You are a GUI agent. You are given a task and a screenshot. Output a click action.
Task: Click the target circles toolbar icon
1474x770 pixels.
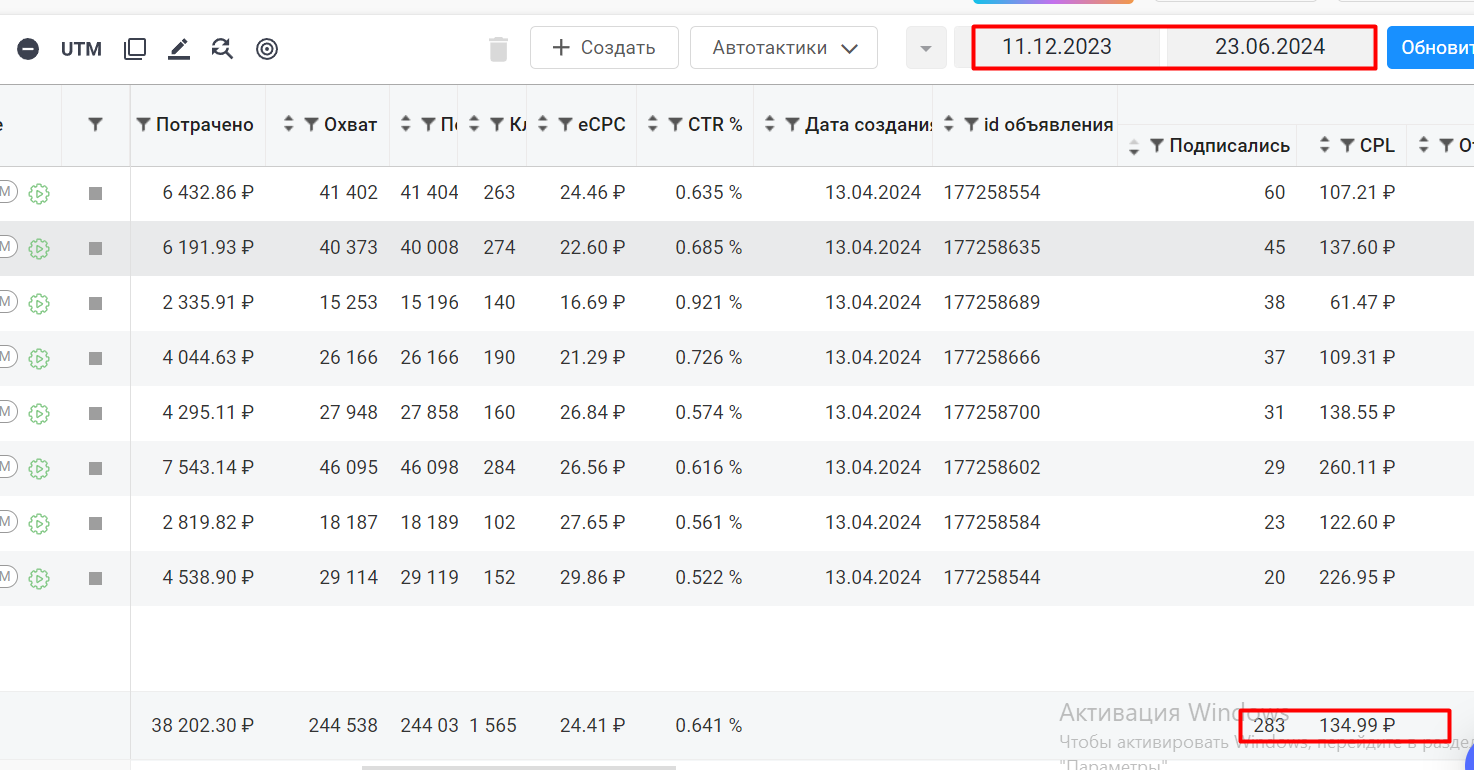click(267, 48)
